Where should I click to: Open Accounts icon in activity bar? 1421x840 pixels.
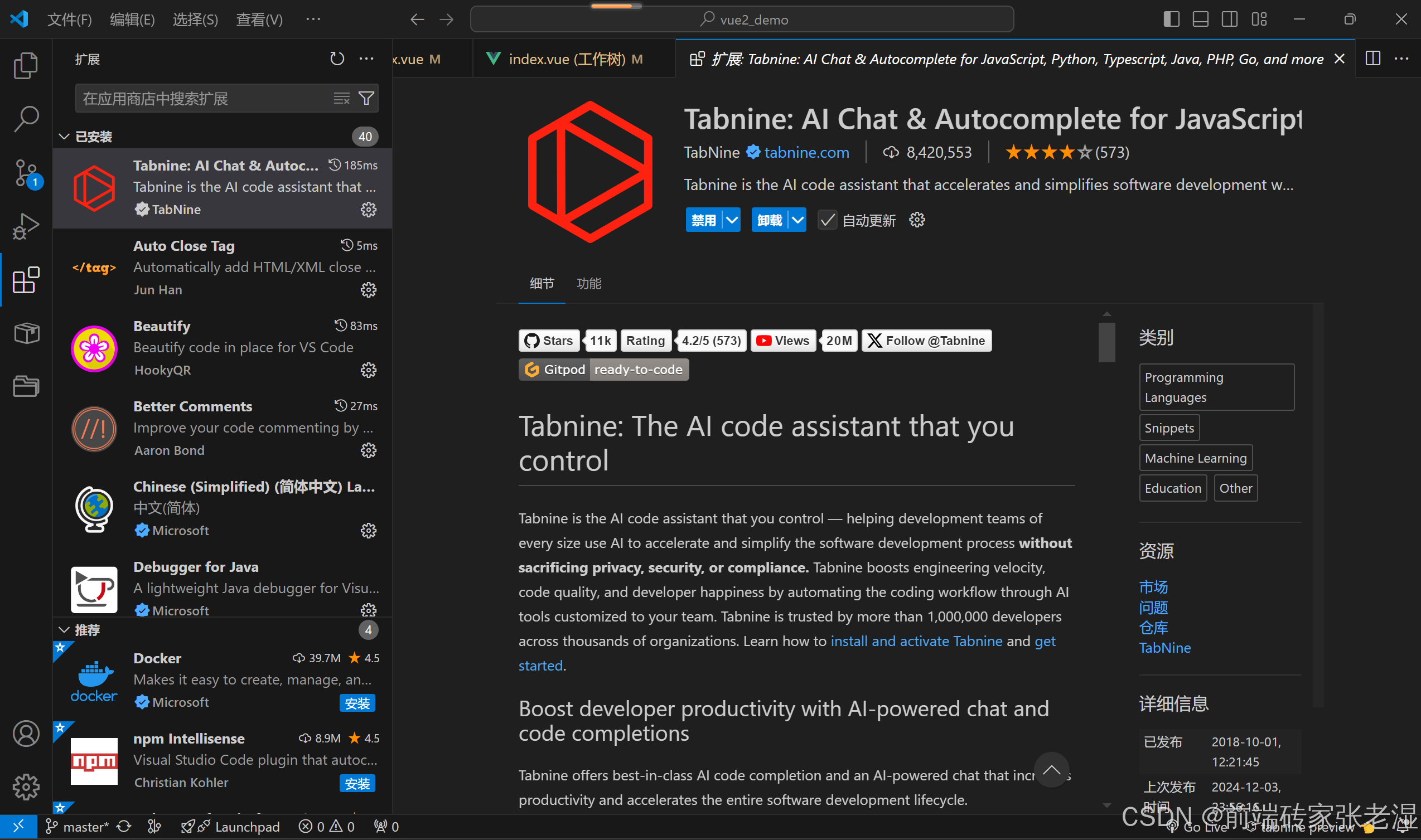pos(26,734)
